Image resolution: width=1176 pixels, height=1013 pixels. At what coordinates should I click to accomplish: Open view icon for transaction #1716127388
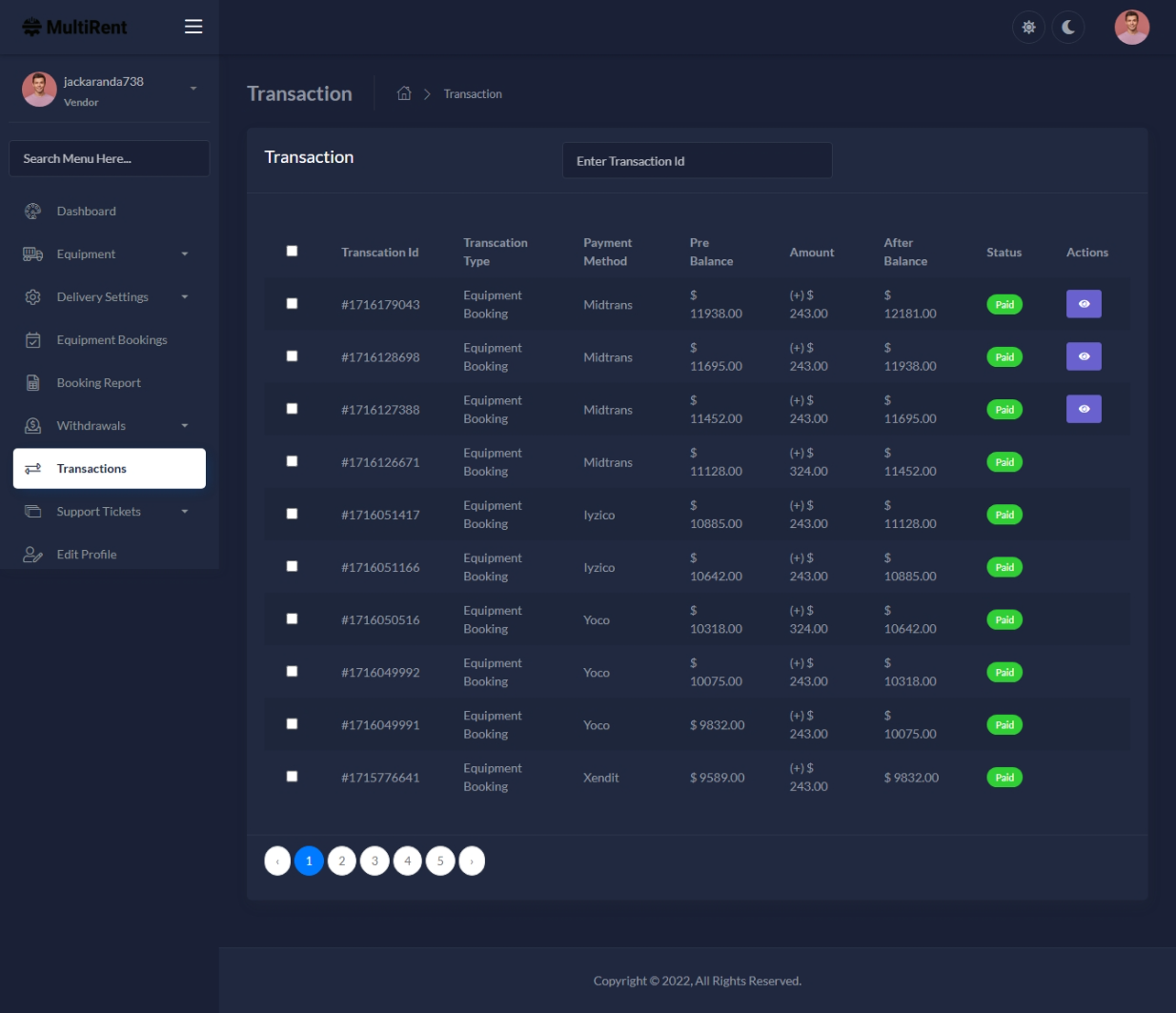click(x=1084, y=409)
